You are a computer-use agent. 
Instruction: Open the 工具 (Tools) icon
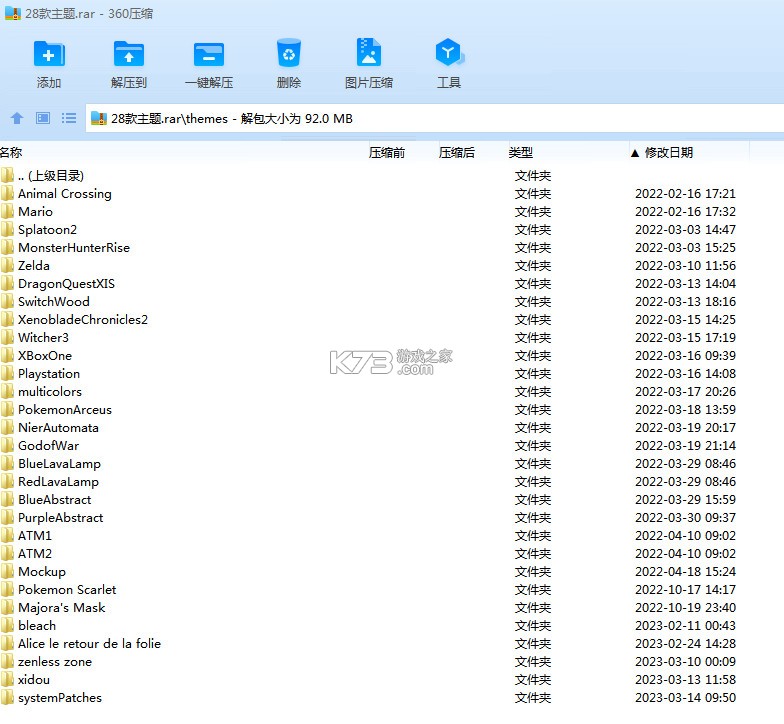[x=449, y=52]
